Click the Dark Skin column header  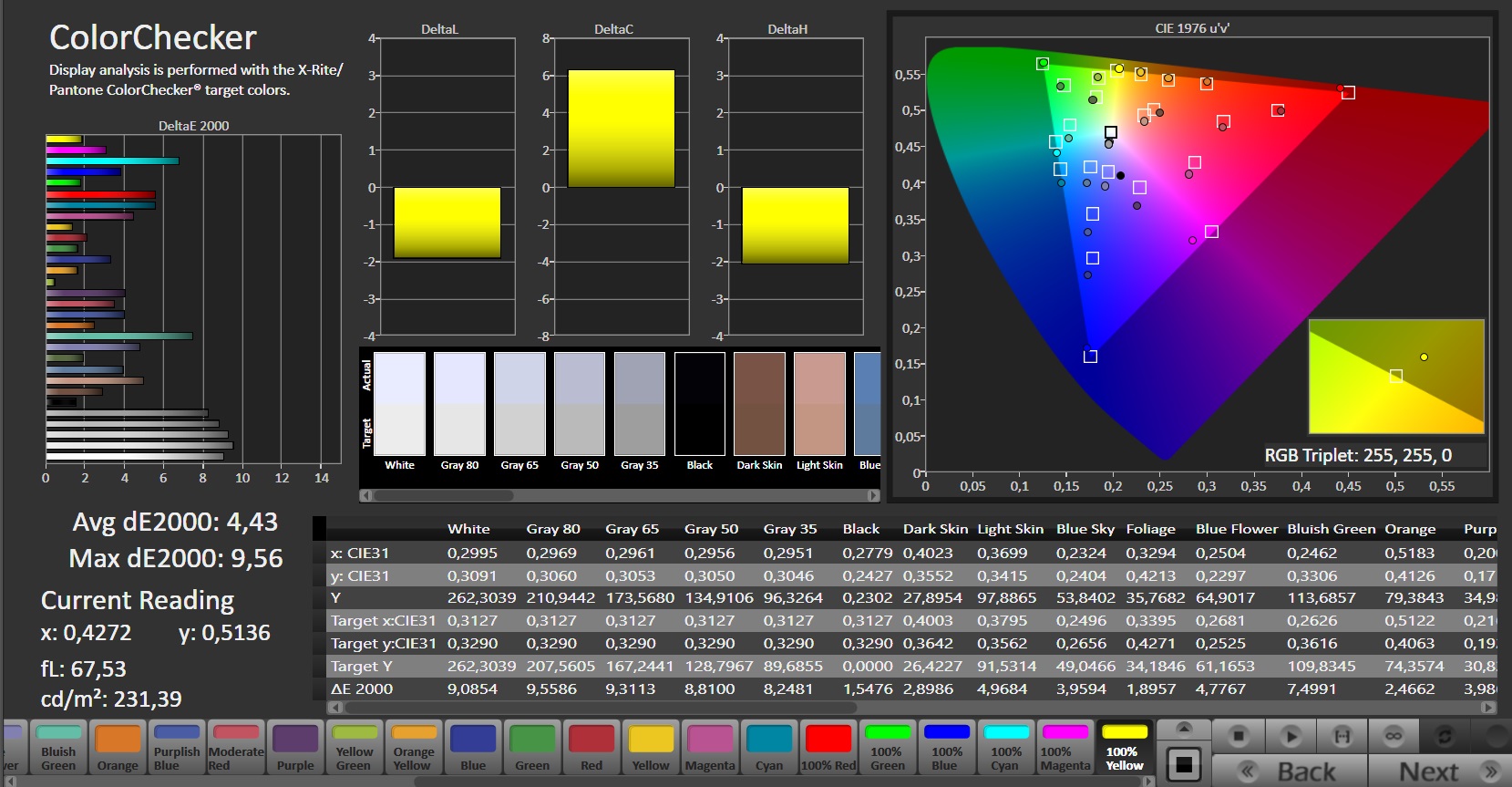[x=935, y=529]
